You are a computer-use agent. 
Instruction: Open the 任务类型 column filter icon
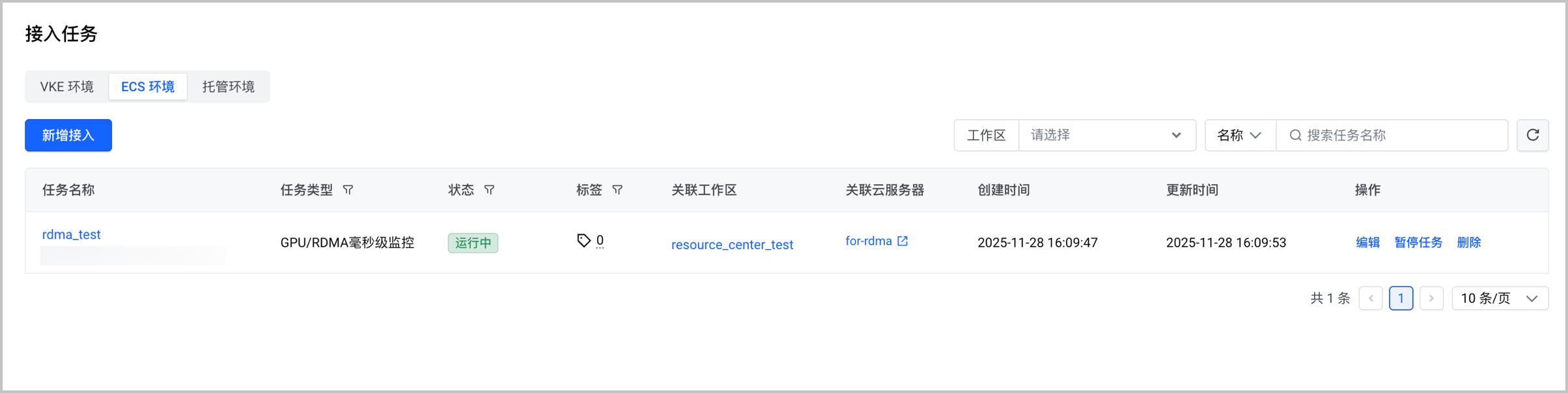pyautogui.click(x=348, y=190)
